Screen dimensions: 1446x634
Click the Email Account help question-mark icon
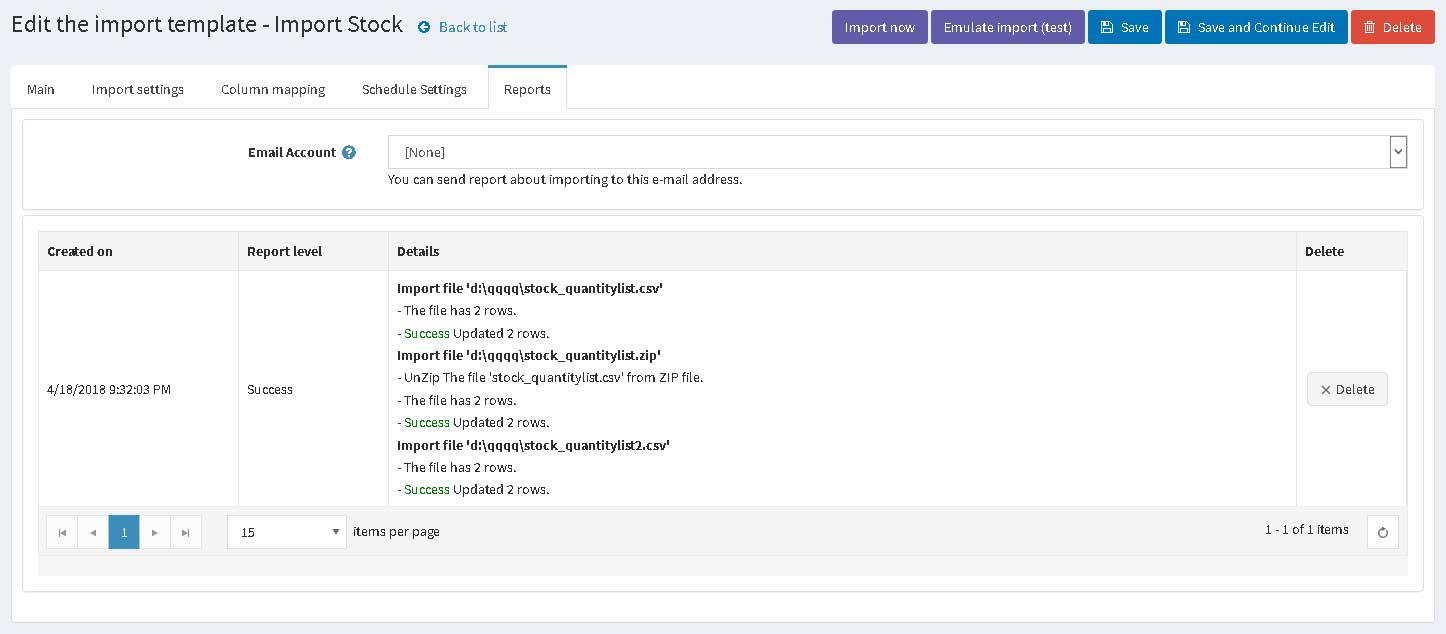coord(349,153)
